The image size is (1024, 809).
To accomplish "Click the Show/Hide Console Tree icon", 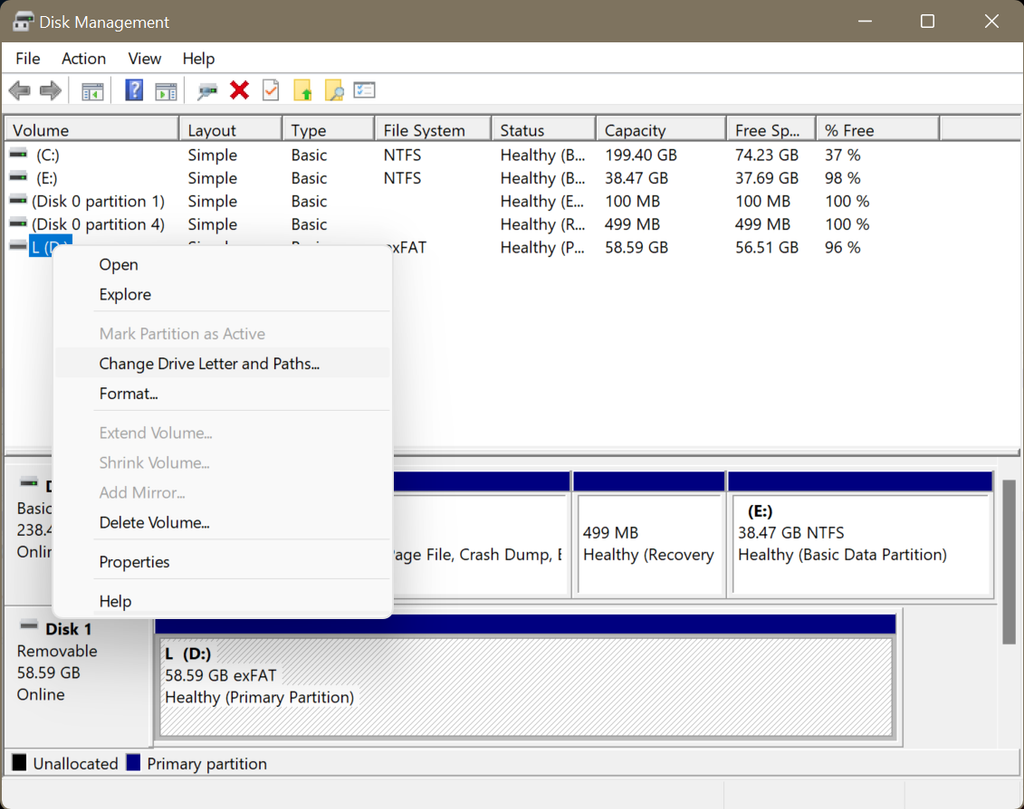I will 93,91.
